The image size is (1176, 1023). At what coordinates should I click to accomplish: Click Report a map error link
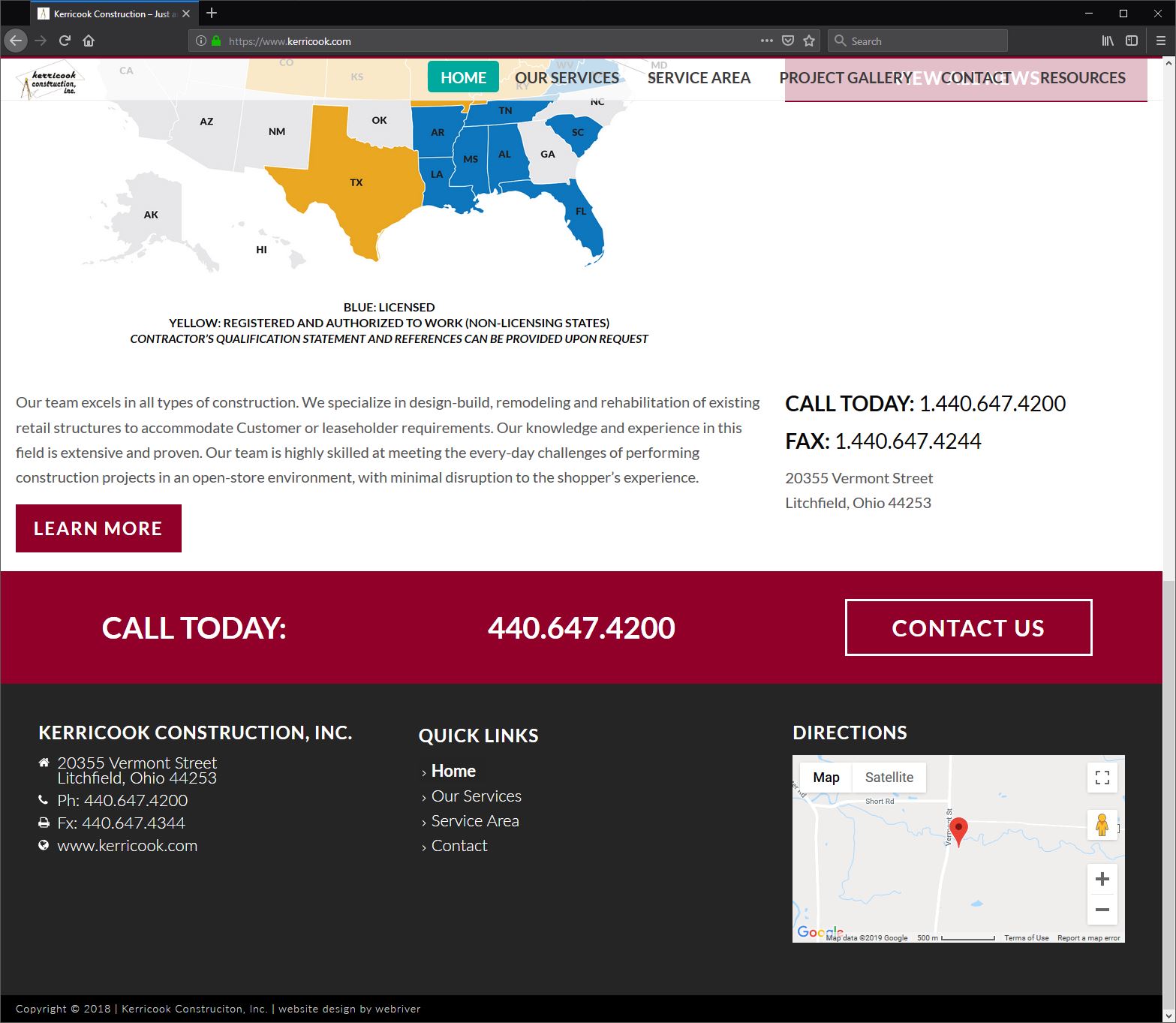1088,937
